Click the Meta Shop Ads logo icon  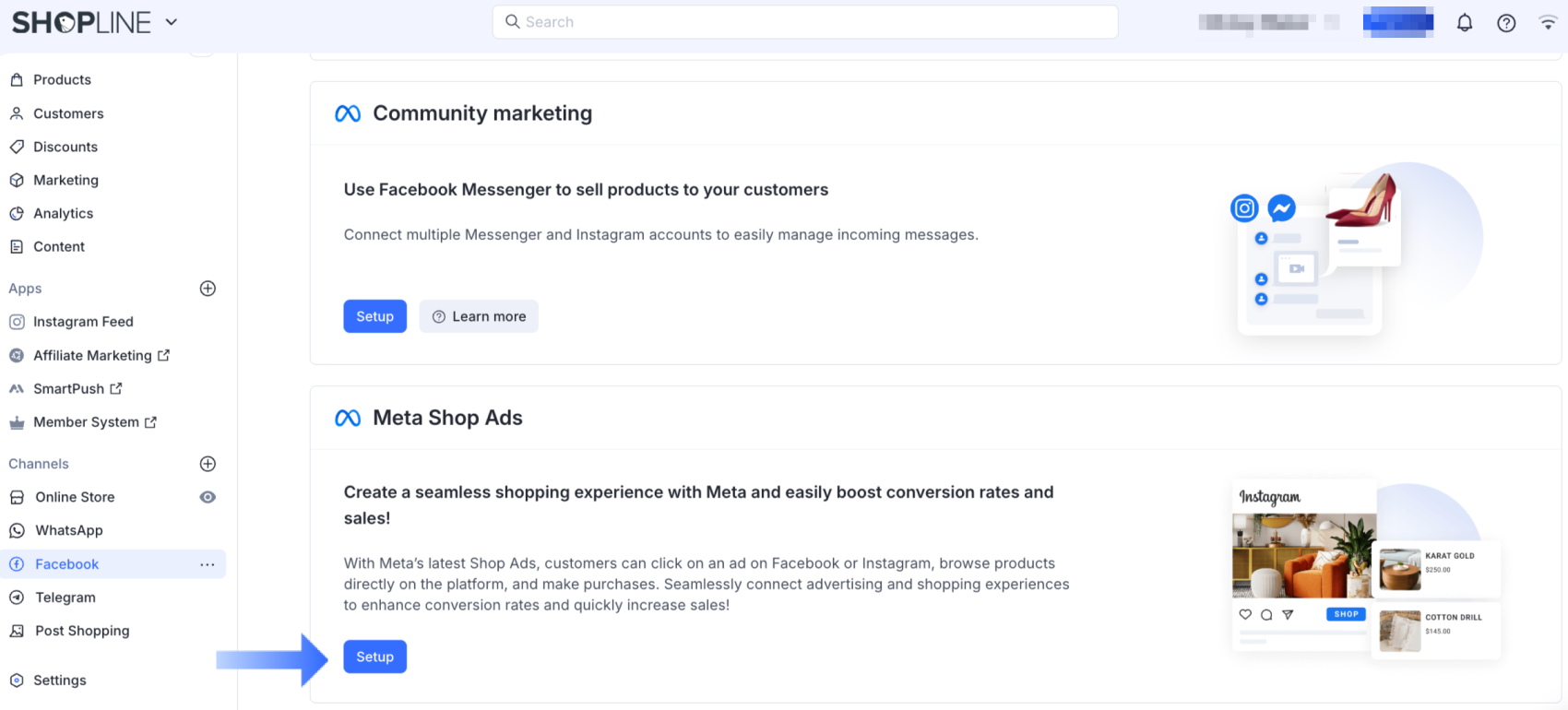pyautogui.click(x=348, y=419)
